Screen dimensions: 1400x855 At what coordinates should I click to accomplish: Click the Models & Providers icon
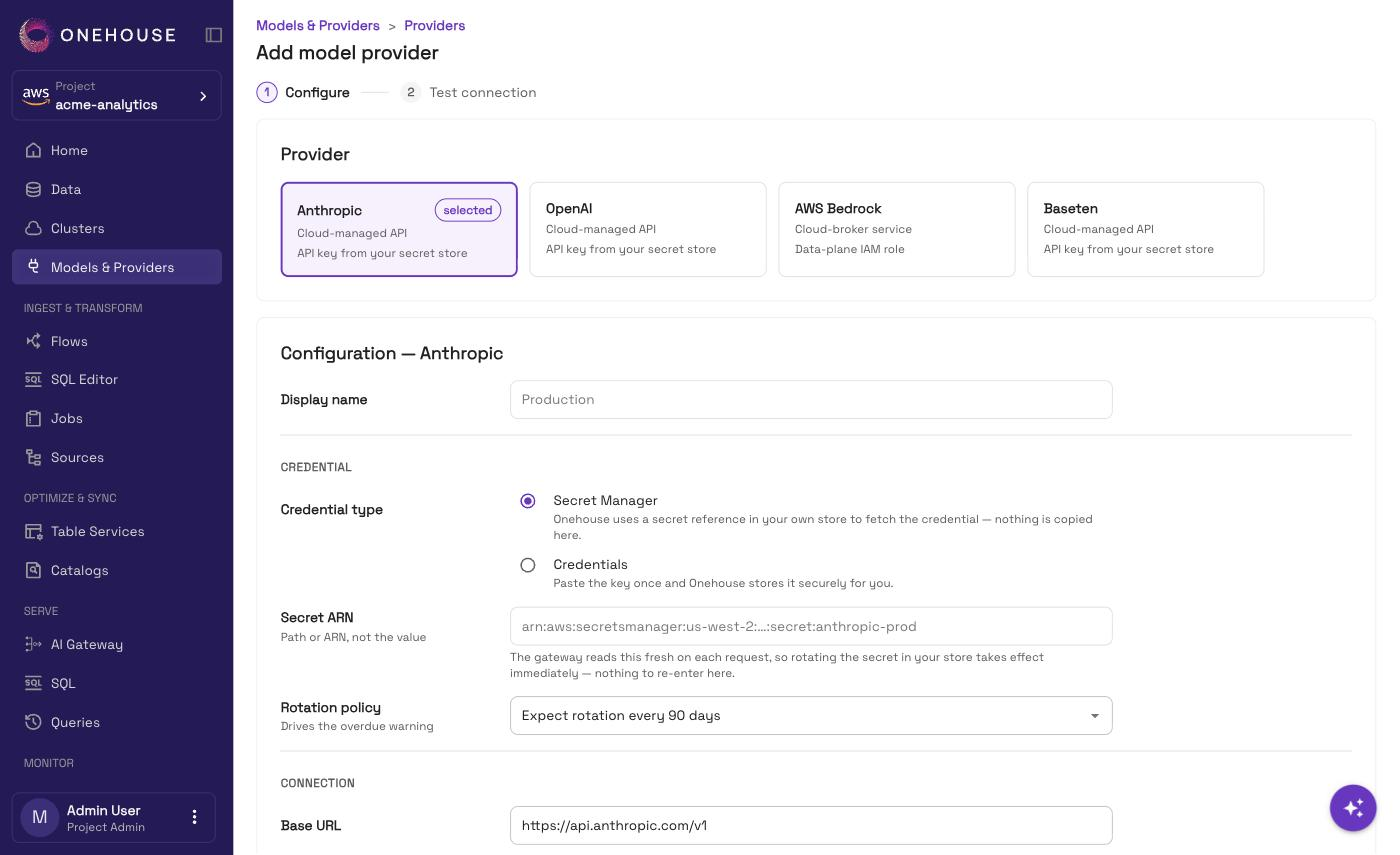[x=33, y=267]
